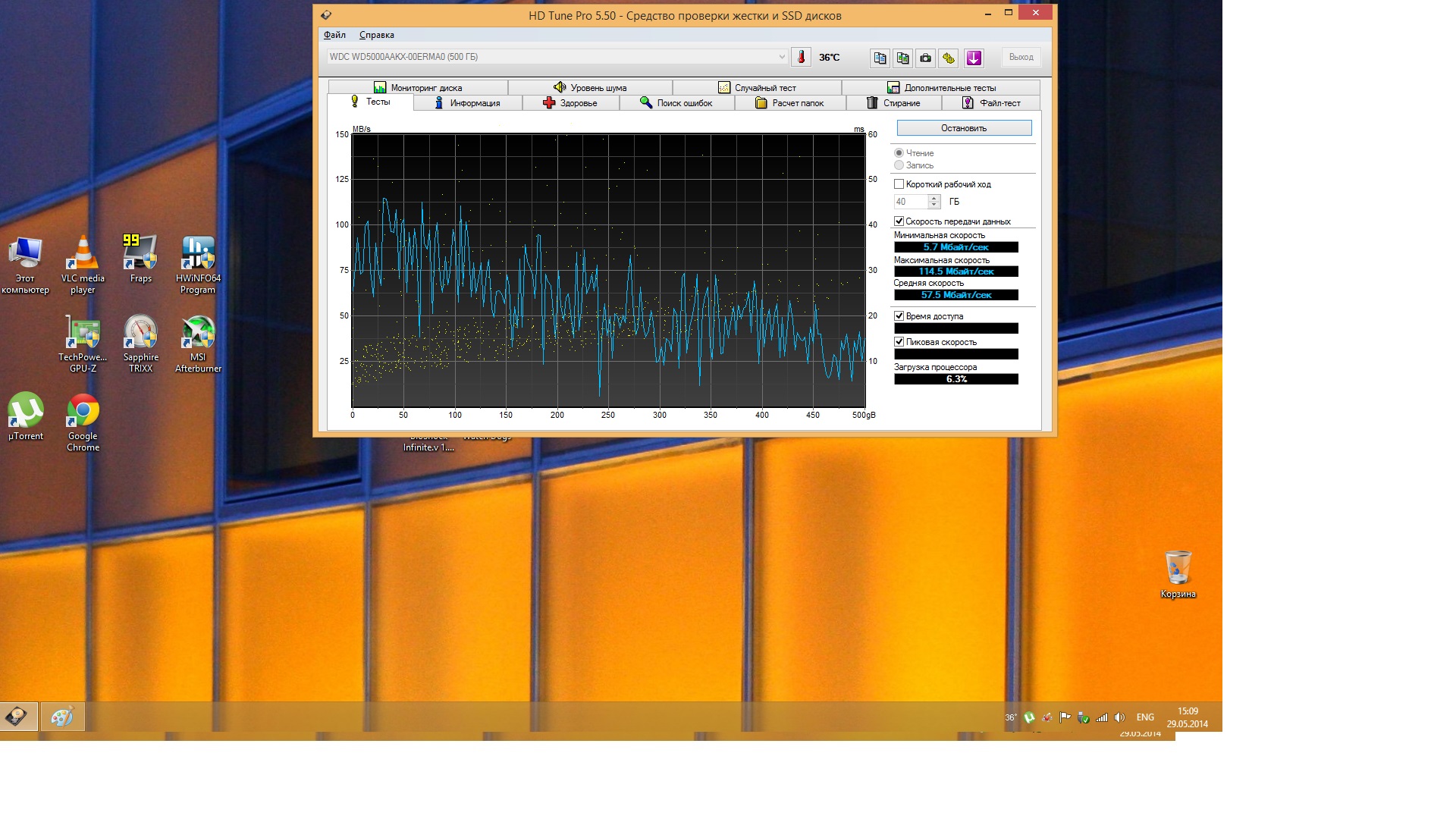This screenshot has height=819, width=1456.
Task: Open the Справка menu
Action: (x=376, y=35)
